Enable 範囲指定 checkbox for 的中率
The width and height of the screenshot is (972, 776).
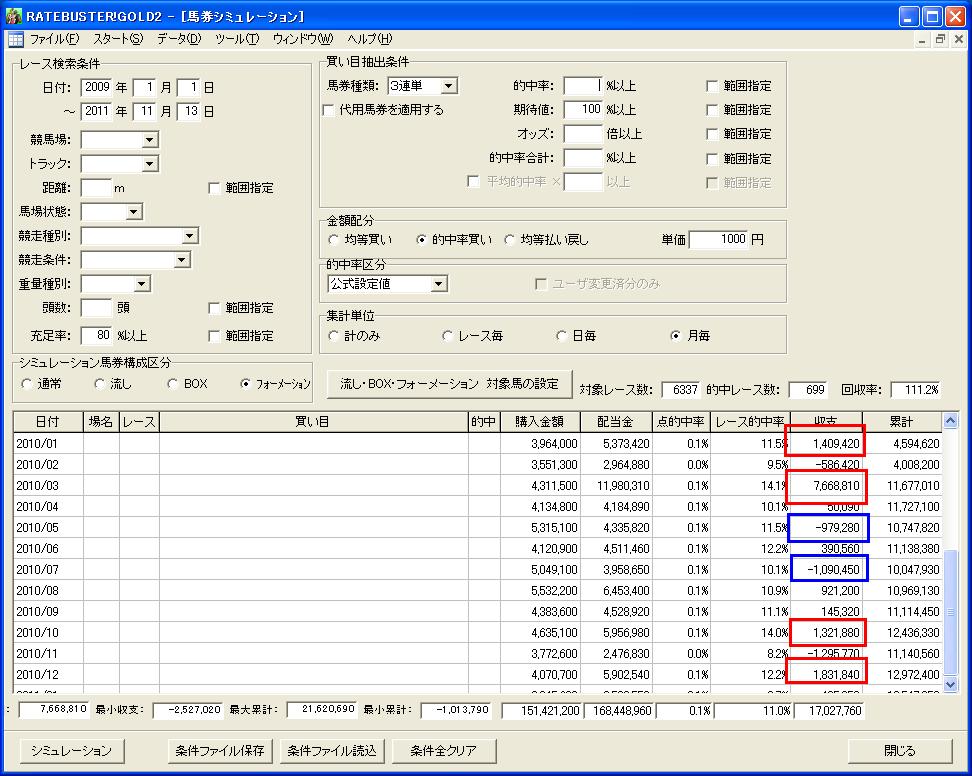click(712, 86)
